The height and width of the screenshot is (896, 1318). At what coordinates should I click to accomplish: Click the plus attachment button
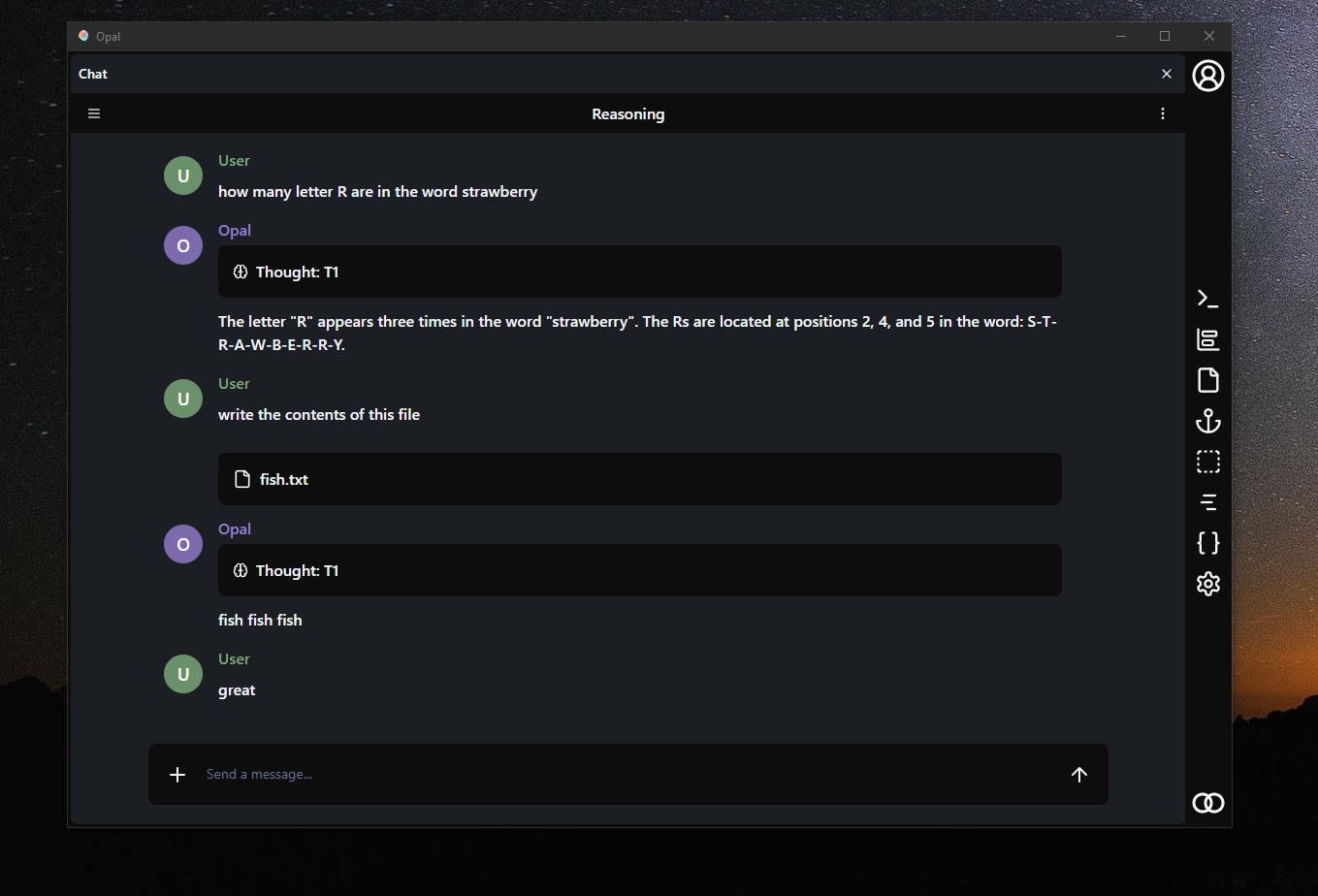point(177,774)
